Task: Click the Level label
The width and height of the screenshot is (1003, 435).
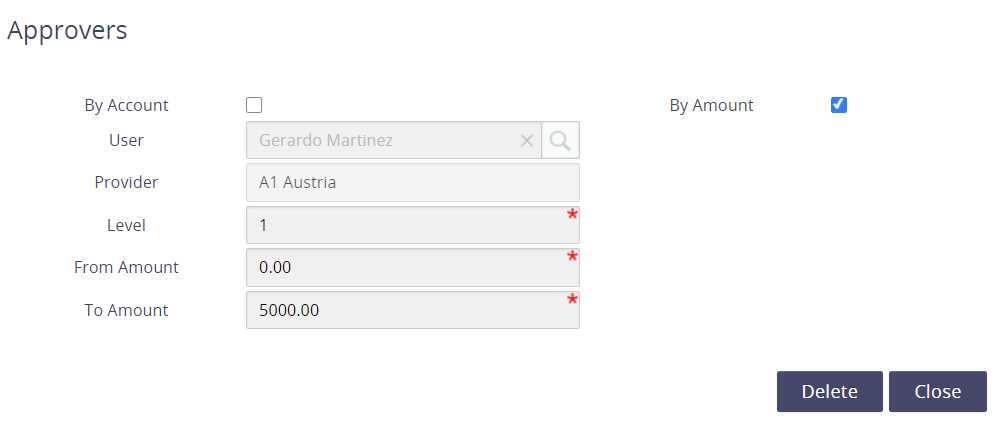Action: pos(126,225)
